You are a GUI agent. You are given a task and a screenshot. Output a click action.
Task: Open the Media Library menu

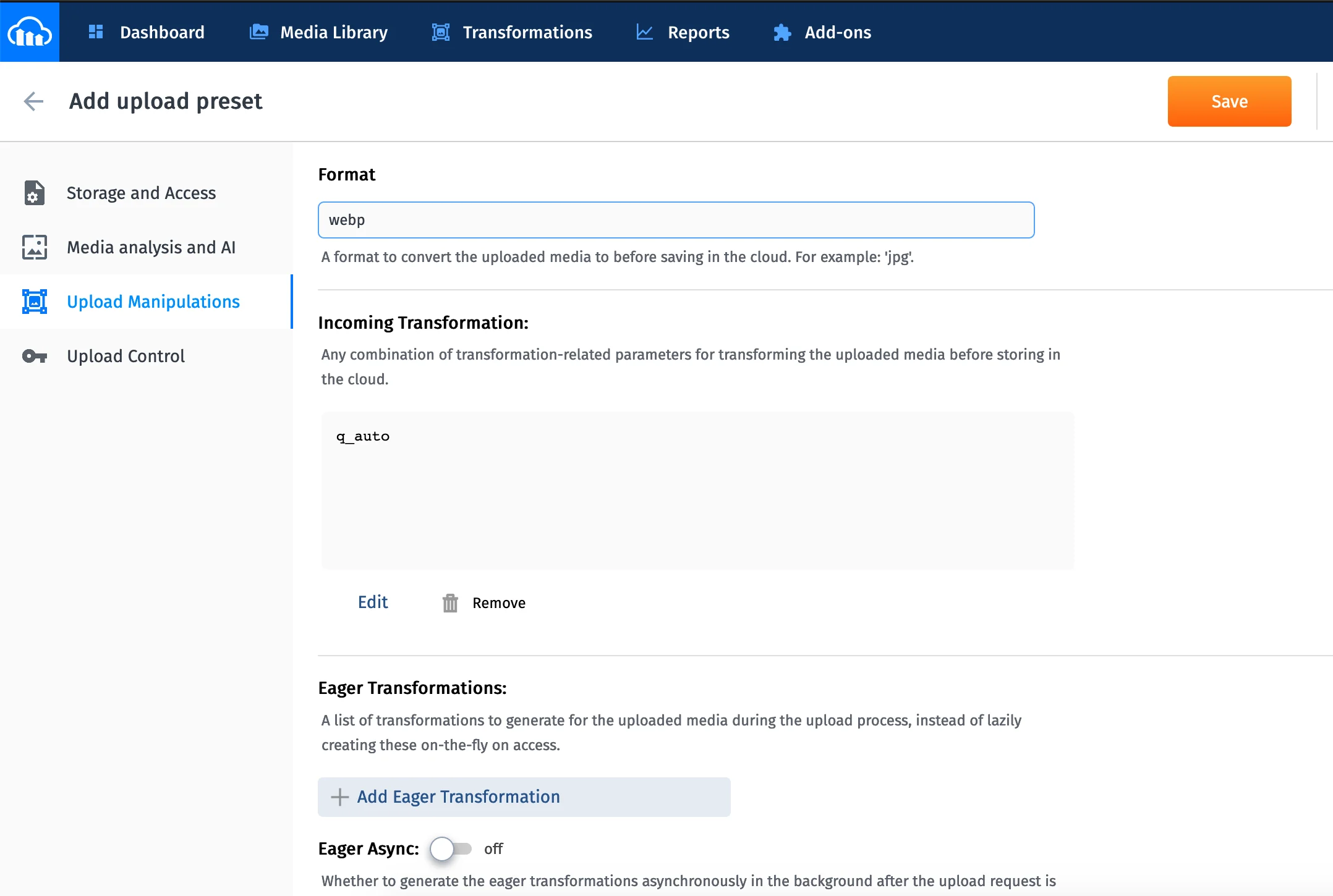coord(333,32)
